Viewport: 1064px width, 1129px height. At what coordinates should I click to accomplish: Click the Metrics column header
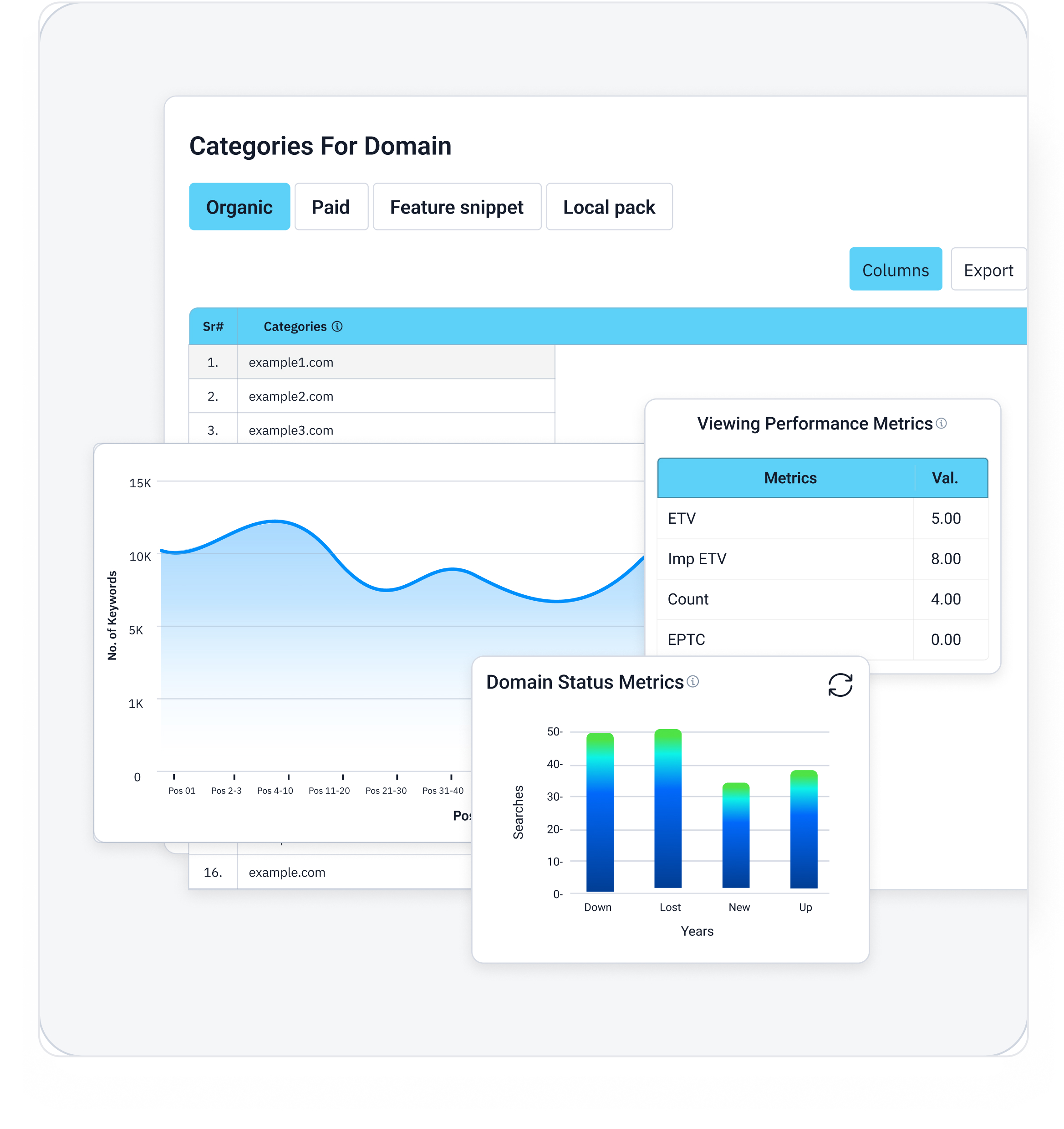[790, 478]
